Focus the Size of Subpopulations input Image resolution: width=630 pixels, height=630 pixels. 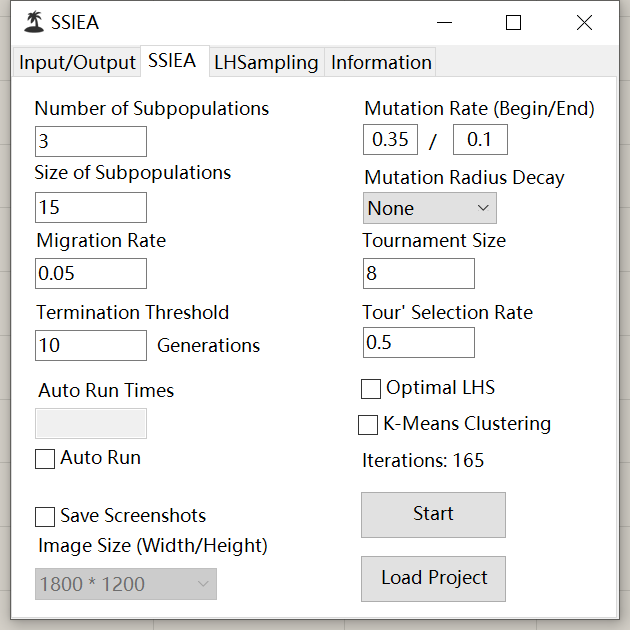[91, 207]
